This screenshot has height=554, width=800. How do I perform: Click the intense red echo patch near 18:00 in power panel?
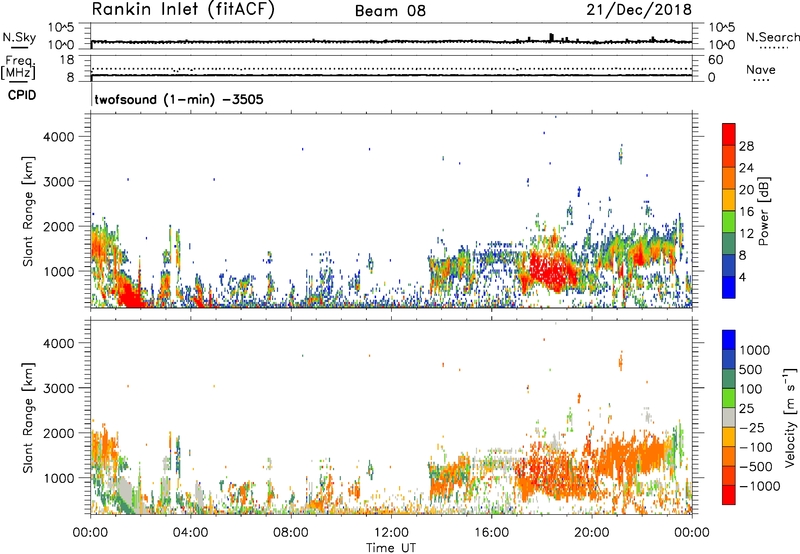[x=551, y=270]
